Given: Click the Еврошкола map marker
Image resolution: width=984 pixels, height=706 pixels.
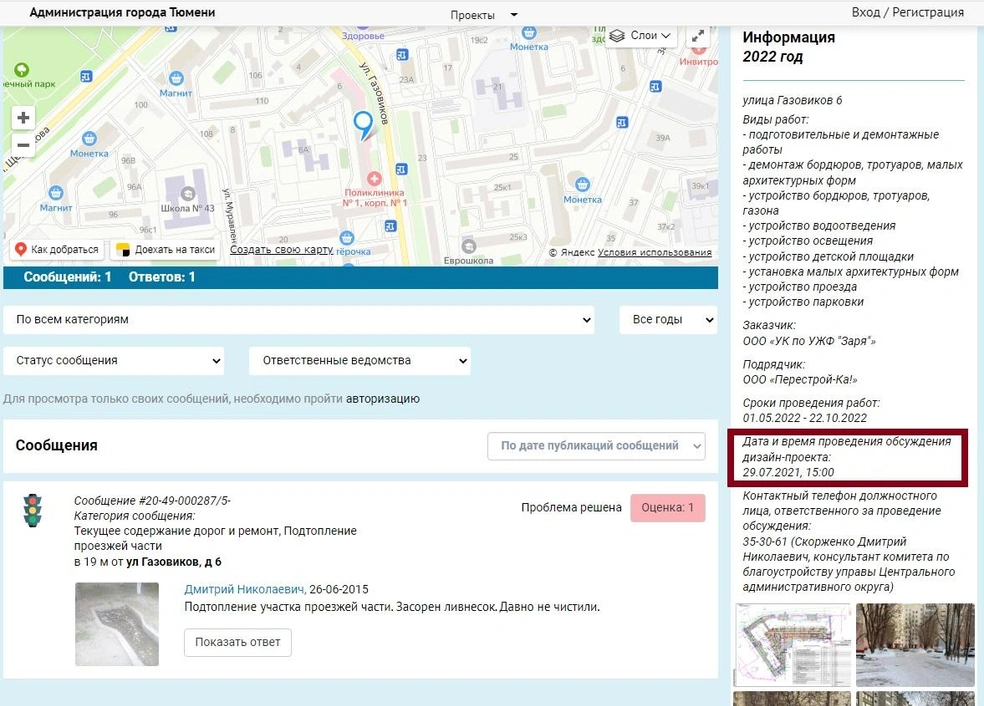Looking at the screenshot, I should [x=468, y=246].
